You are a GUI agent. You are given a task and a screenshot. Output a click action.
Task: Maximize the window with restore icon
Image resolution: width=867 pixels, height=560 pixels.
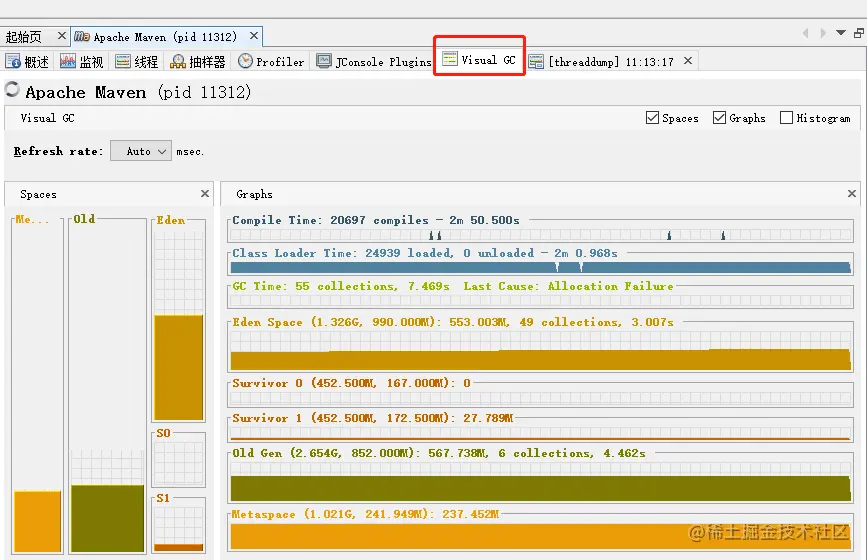[x=859, y=33]
